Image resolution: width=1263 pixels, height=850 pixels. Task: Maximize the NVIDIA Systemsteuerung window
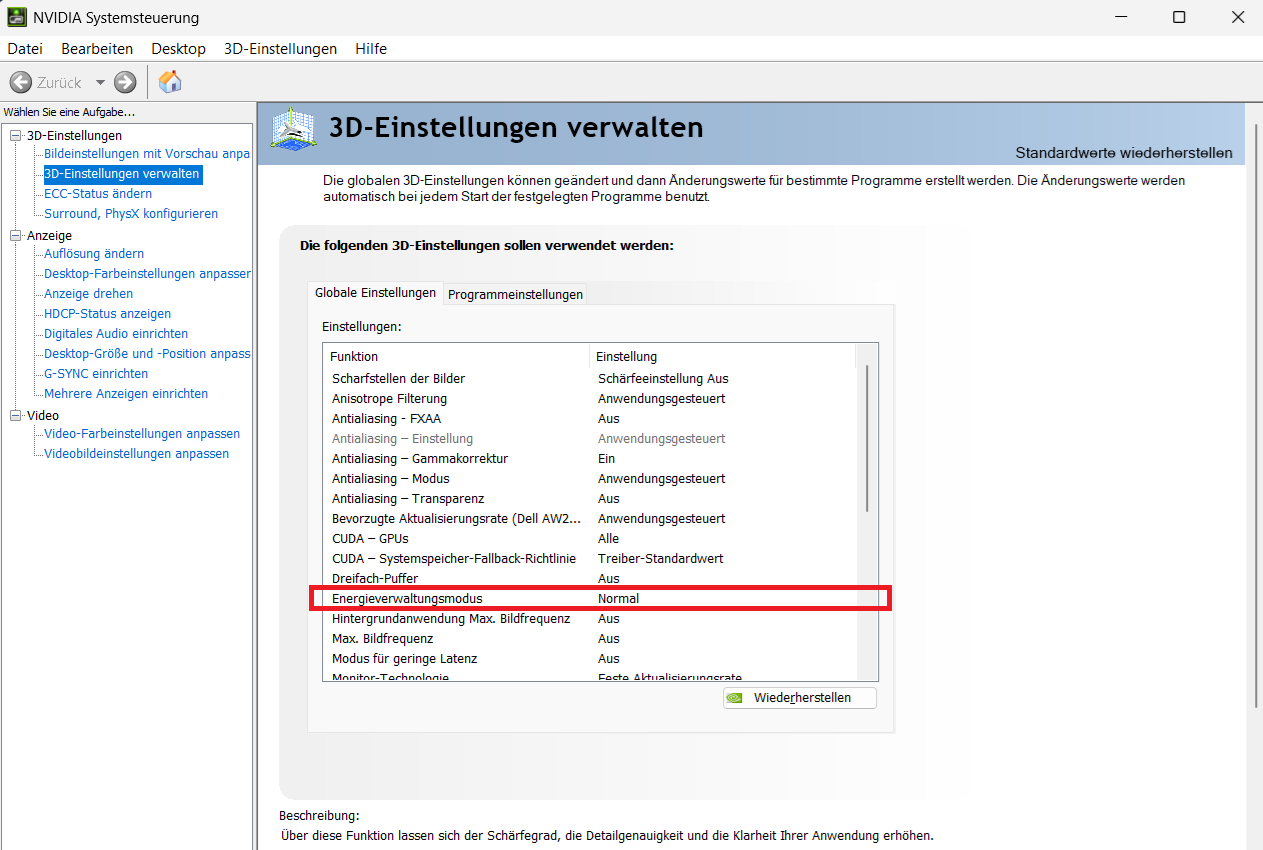pyautogui.click(x=1179, y=17)
